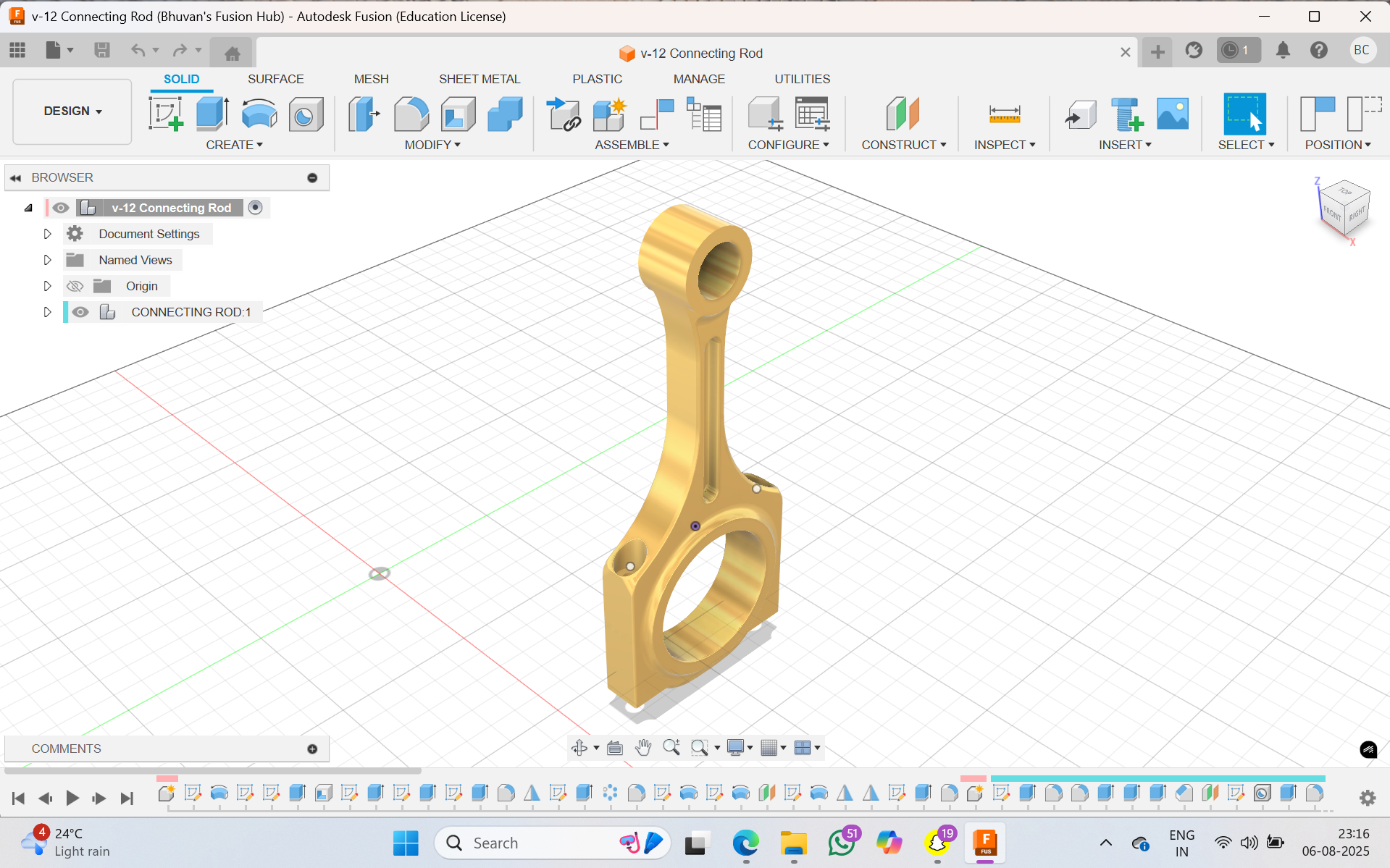The width and height of the screenshot is (1390, 868).
Task: Select the Hole tool
Action: click(306, 114)
